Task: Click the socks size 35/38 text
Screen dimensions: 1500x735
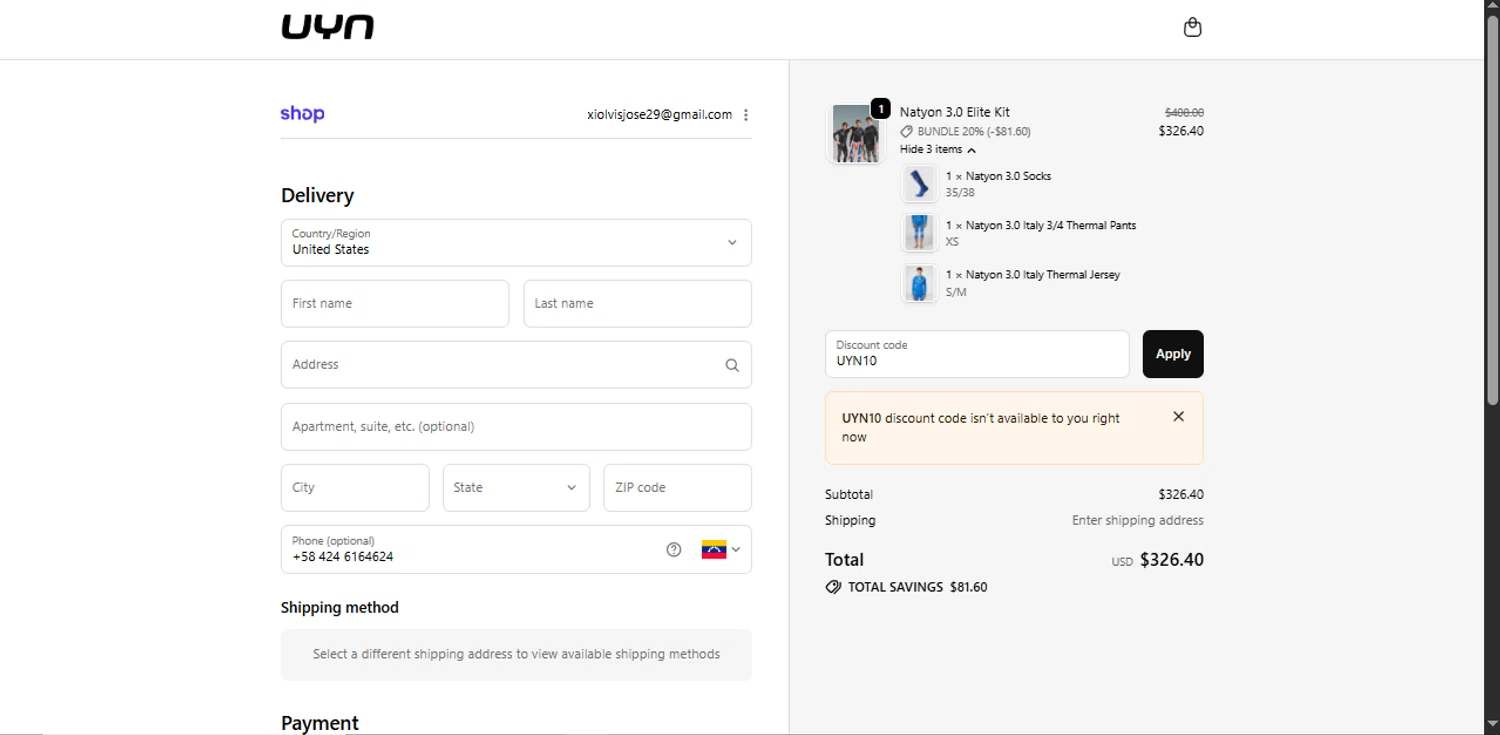Action: click(960, 193)
